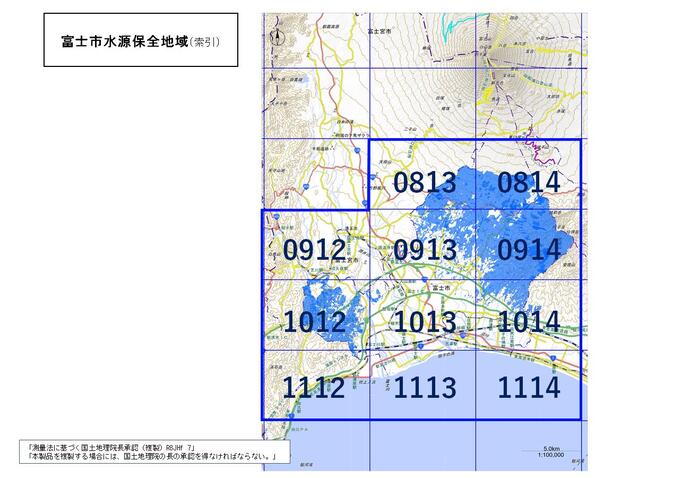
Task: Select map grid section 1013
Action: pos(422,315)
